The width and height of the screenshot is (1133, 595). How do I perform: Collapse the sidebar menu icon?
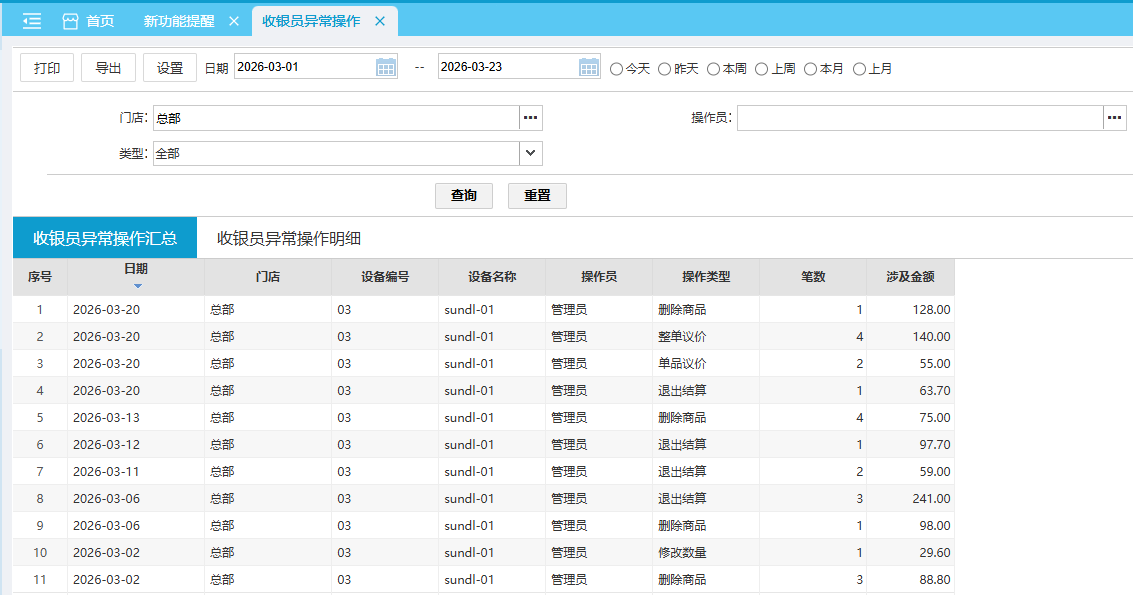31,21
